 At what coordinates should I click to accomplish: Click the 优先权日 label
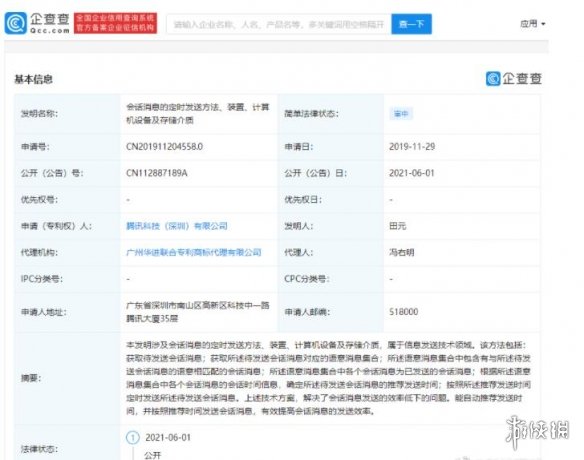(x=303, y=199)
